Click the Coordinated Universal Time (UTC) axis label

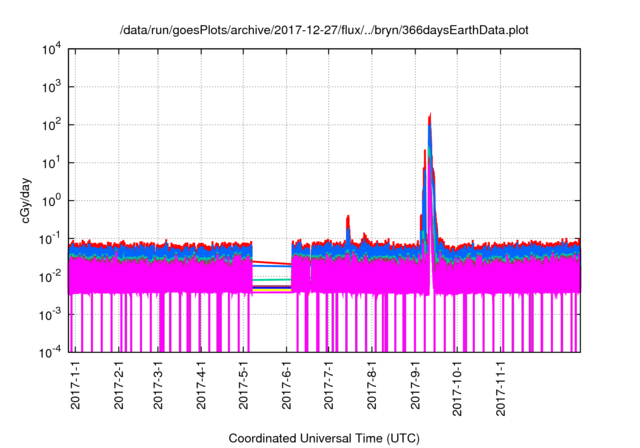pyautogui.click(x=327, y=438)
